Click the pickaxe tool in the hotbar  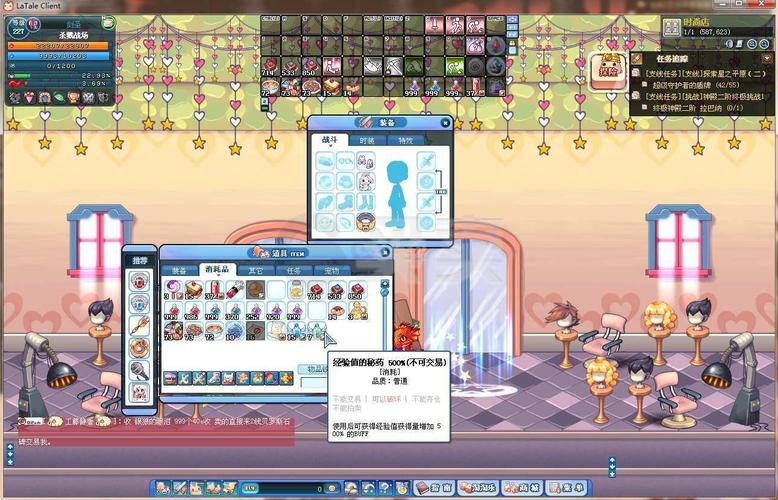click(393, 66)
